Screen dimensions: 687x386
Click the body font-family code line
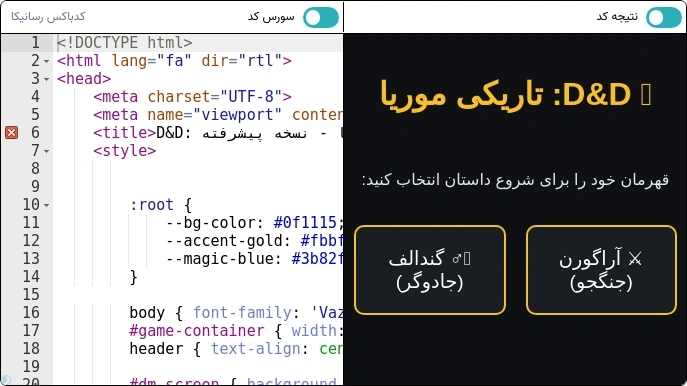[x=236, y=312]
